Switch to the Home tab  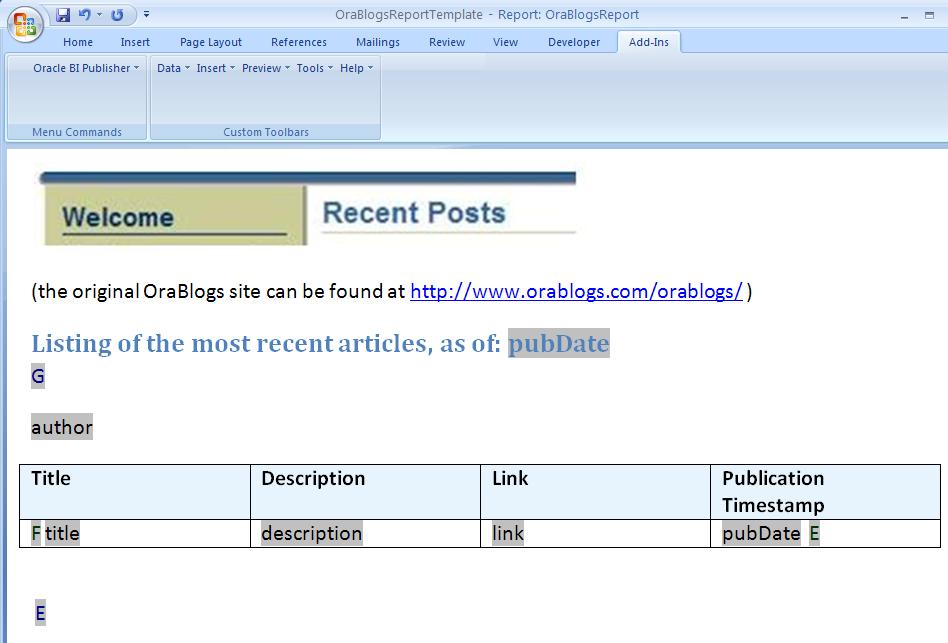click(78, 42)
